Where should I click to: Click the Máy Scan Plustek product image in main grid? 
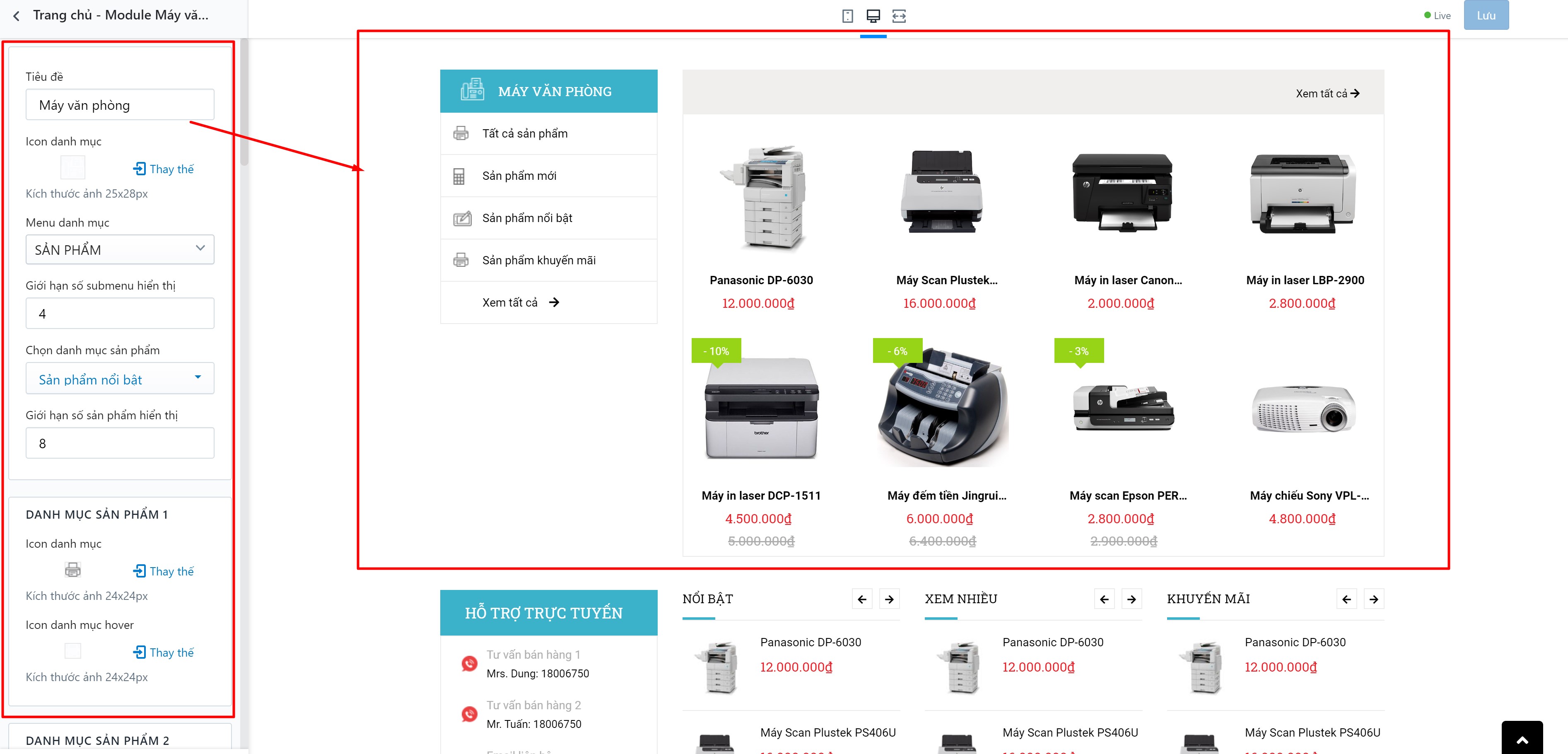[x=942, y=191]
